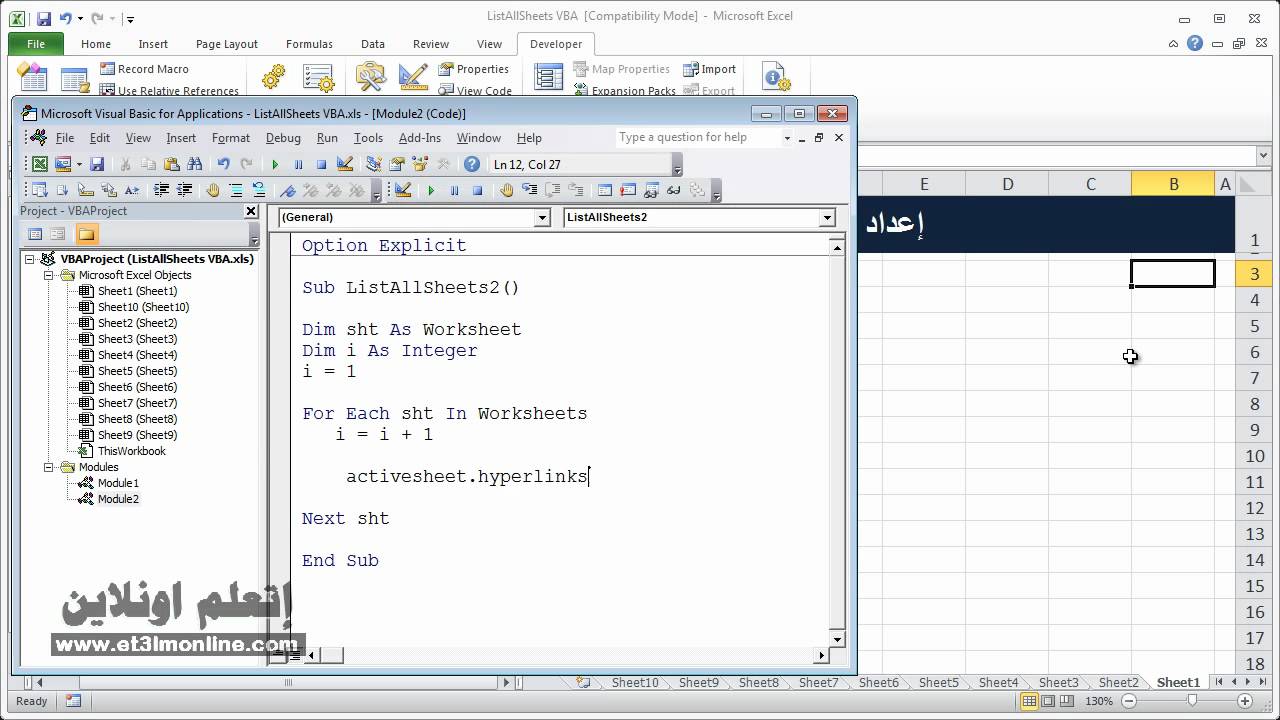Screen dimensions: 1280x720
Task: Click the Uncomment Block icon
Action: 259,190
